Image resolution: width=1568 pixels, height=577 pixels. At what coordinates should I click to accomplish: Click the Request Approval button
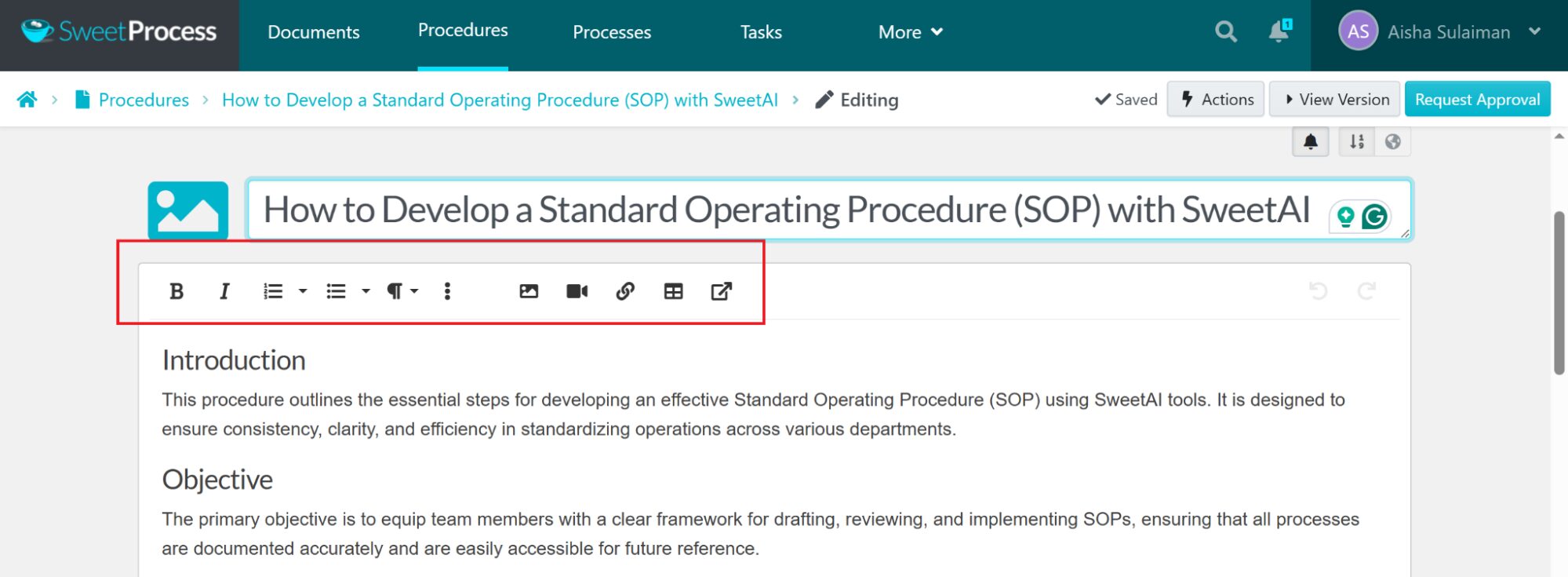click(x=1478, y=99)
